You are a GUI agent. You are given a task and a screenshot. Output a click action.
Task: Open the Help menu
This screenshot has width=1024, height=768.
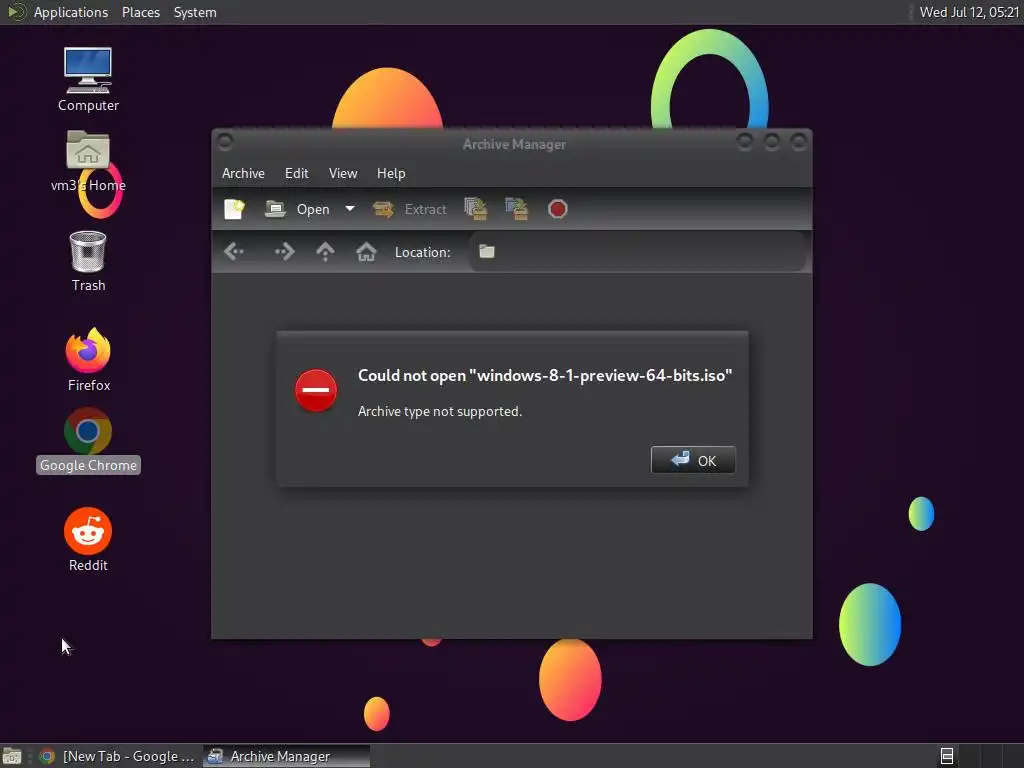(x=391, y=173)
